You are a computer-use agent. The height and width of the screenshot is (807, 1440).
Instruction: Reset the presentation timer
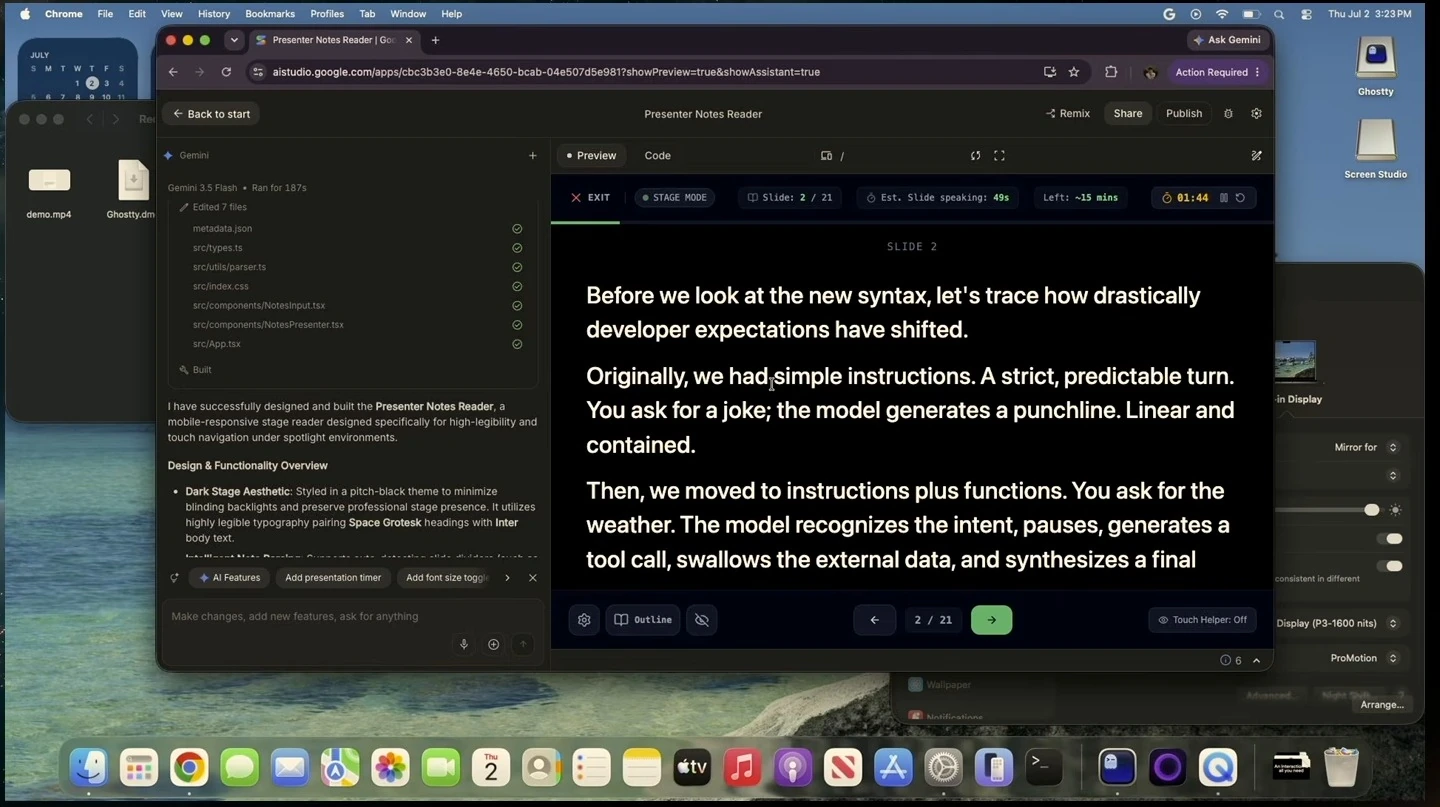click(x=1240, y=198)
